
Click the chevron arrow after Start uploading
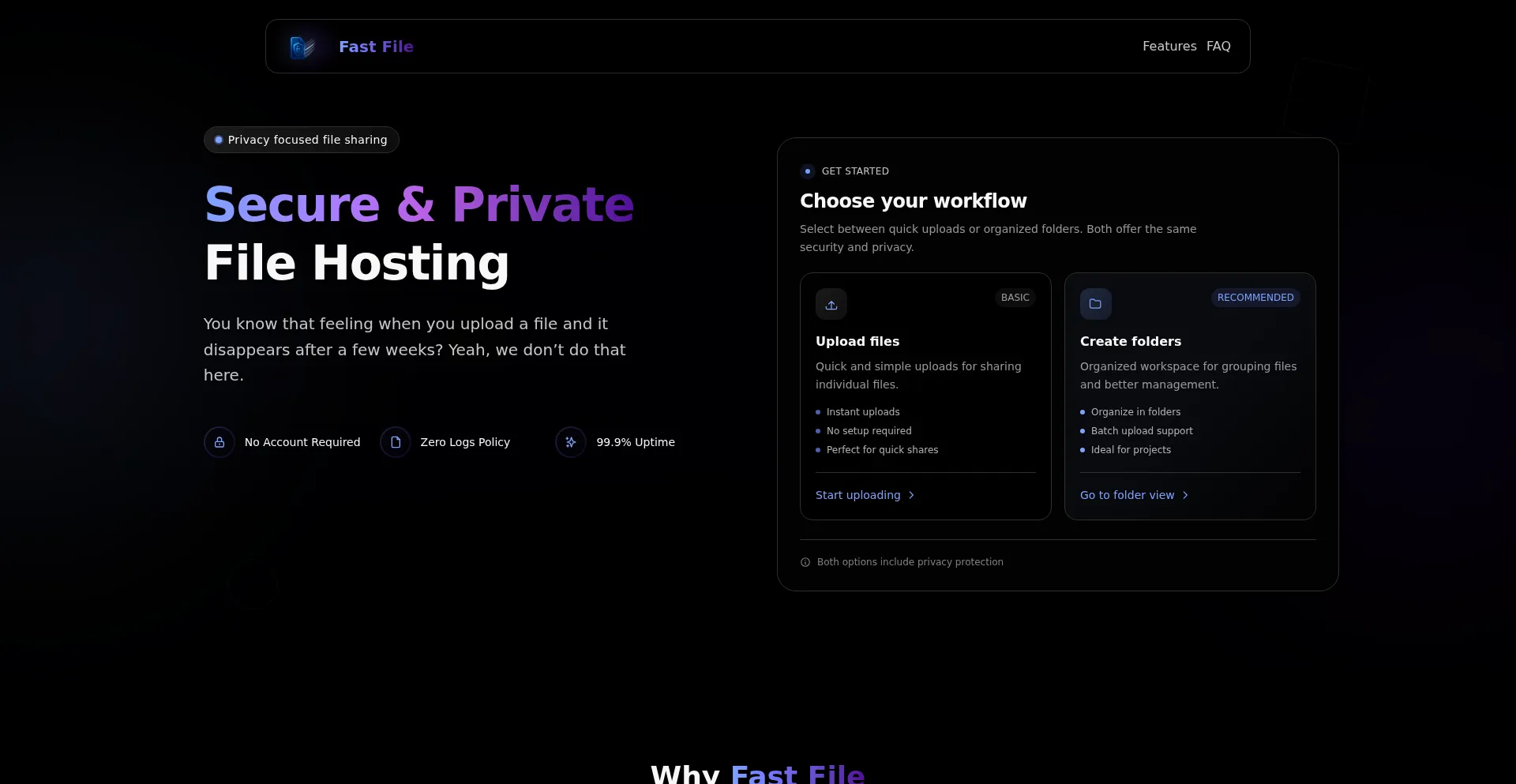(x=911, y=495)
